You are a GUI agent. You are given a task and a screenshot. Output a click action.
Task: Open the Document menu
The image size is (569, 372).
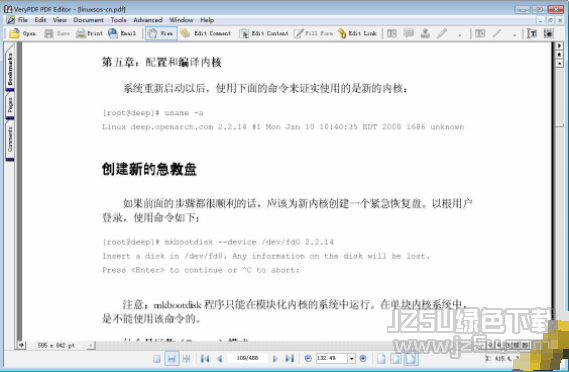click(x=88, y=20)
